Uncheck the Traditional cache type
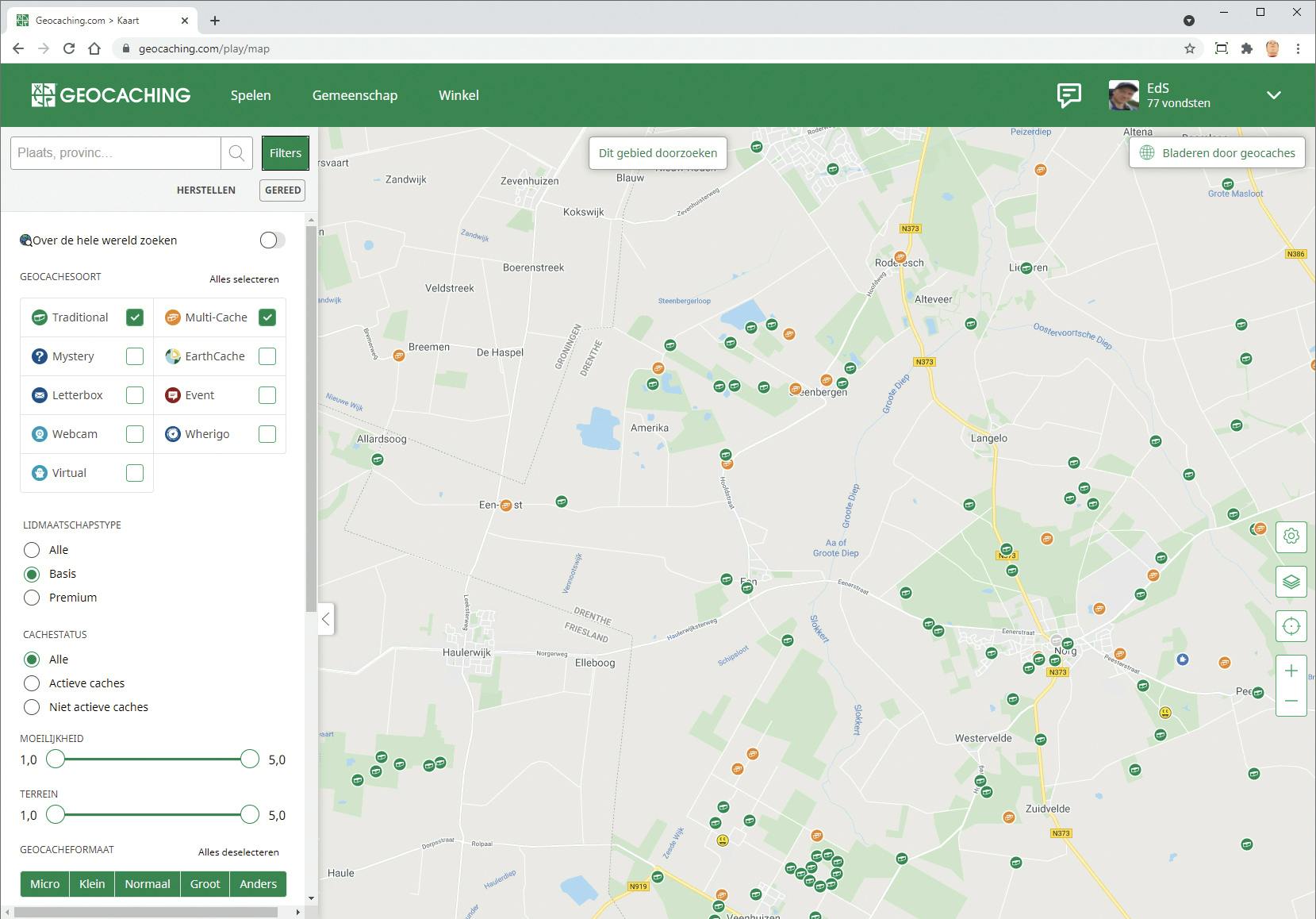 (x=135, y=317)
